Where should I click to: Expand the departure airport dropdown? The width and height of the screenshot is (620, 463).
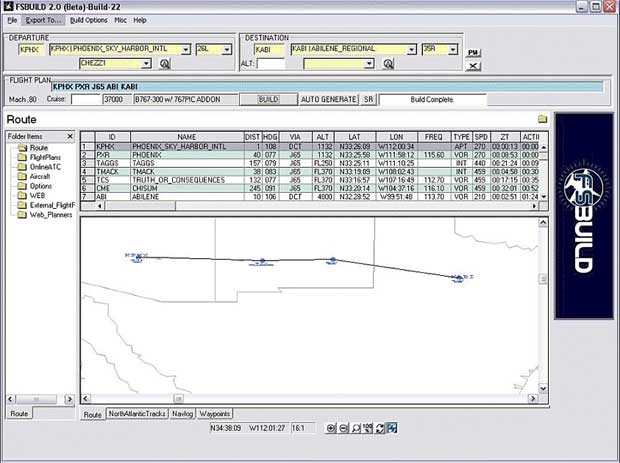pyautogui.click(x=185, y=49)
